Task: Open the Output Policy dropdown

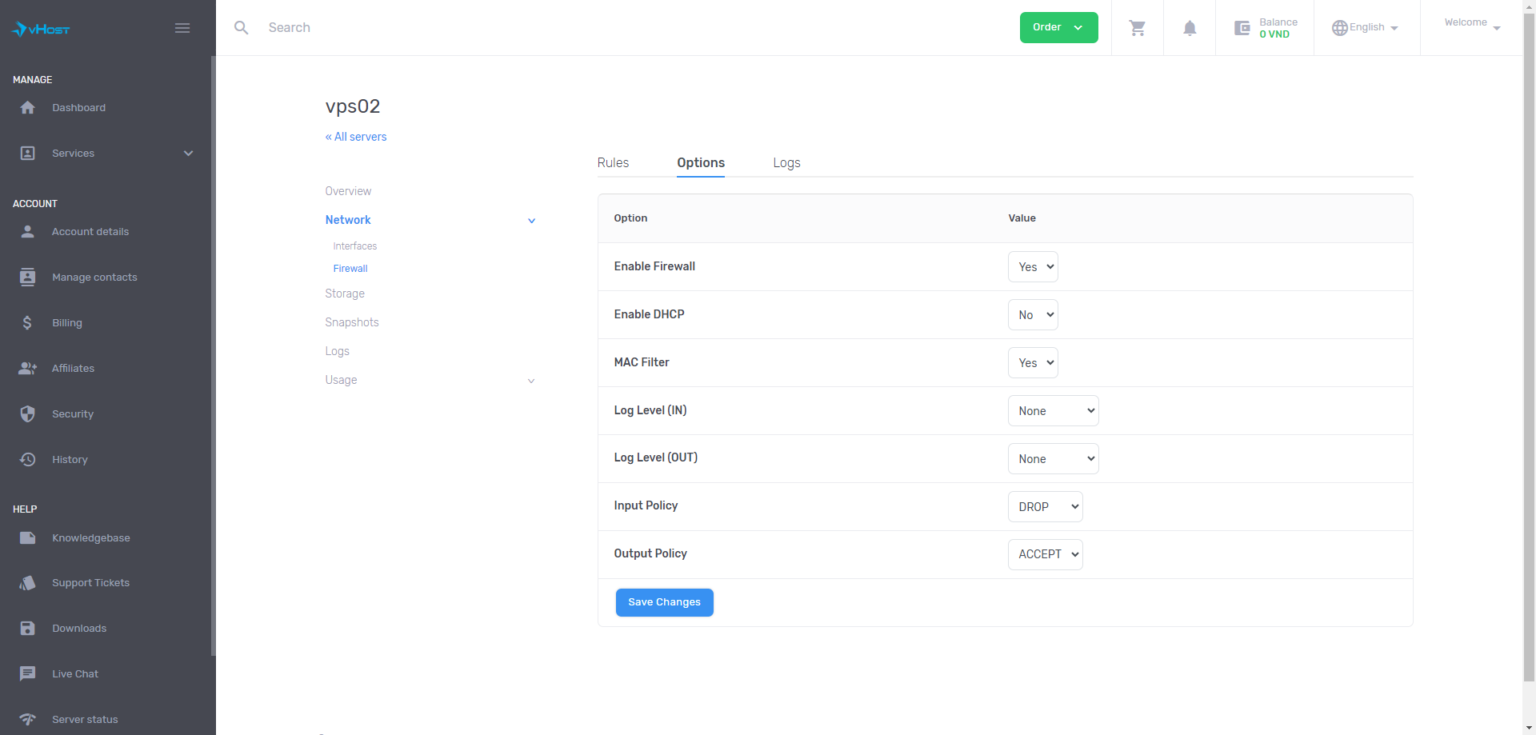Action: click(x=1045, y=554)
